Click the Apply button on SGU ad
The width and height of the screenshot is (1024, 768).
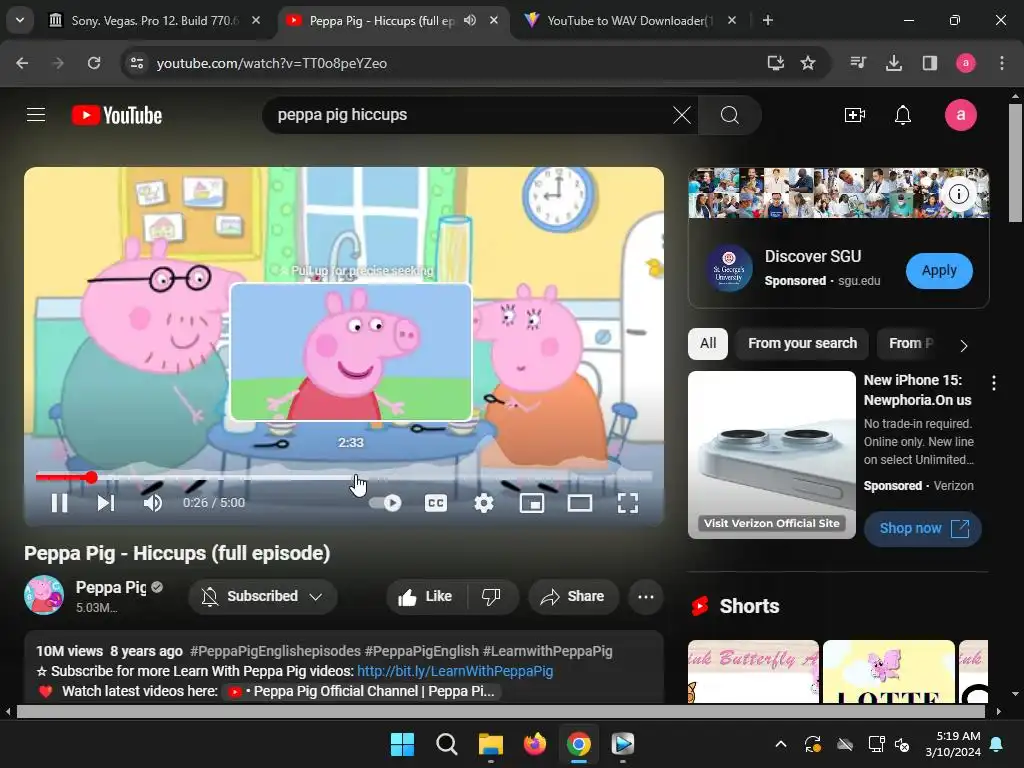point(938,270)
